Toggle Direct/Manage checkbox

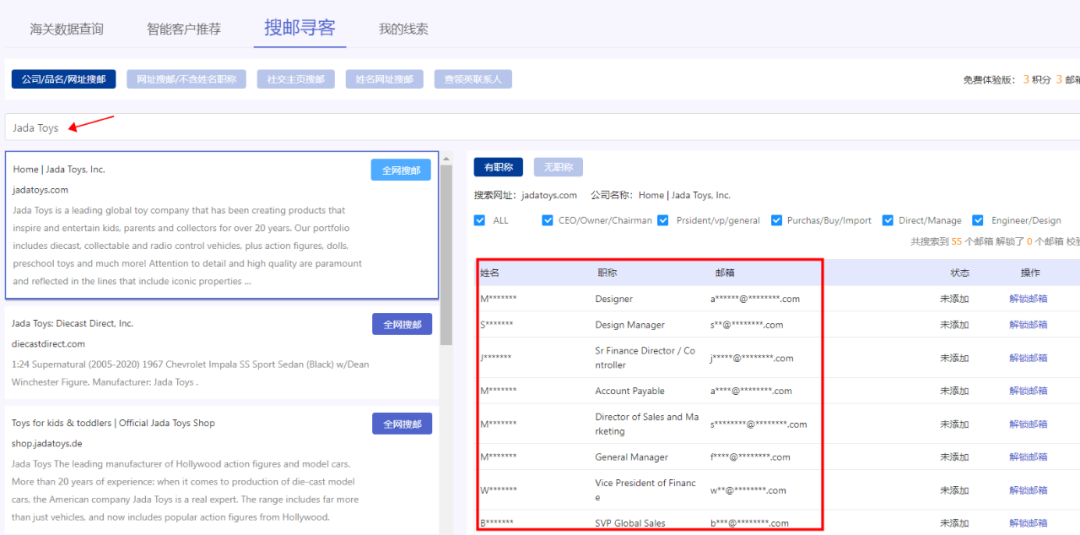[x=887, y=220]
